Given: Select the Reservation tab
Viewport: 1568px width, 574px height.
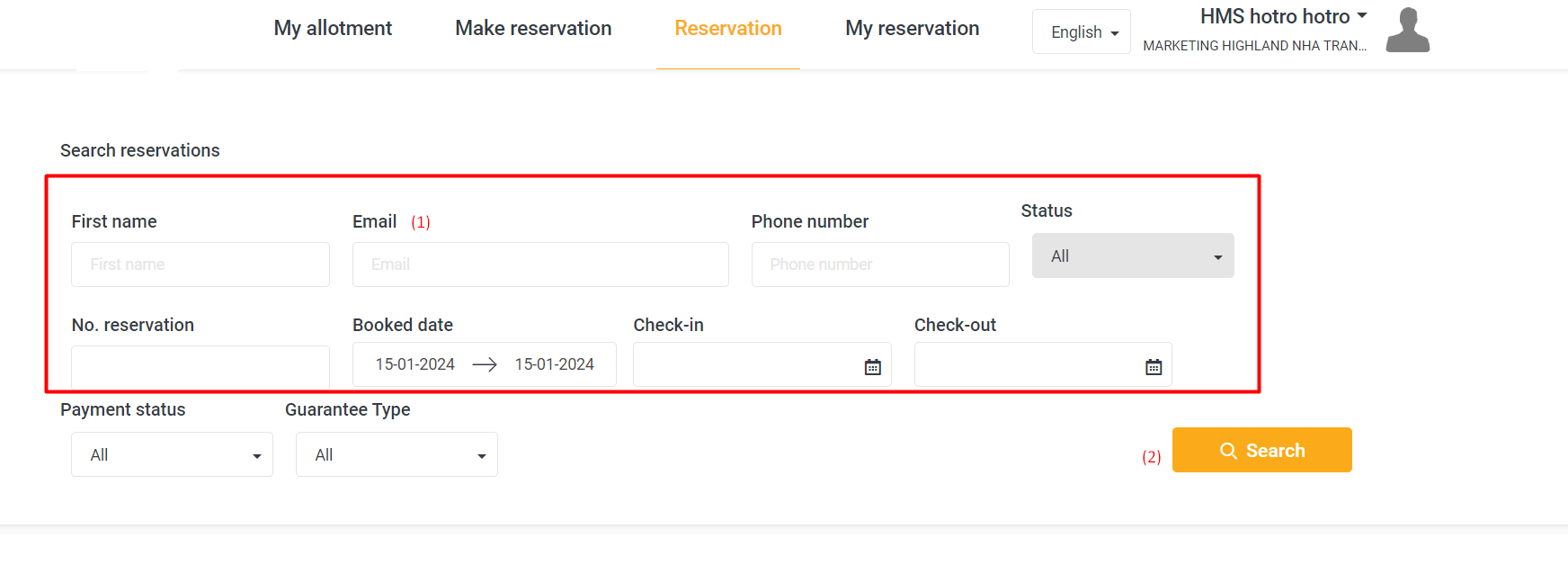Looking at the screenshot, I should 728,29.
